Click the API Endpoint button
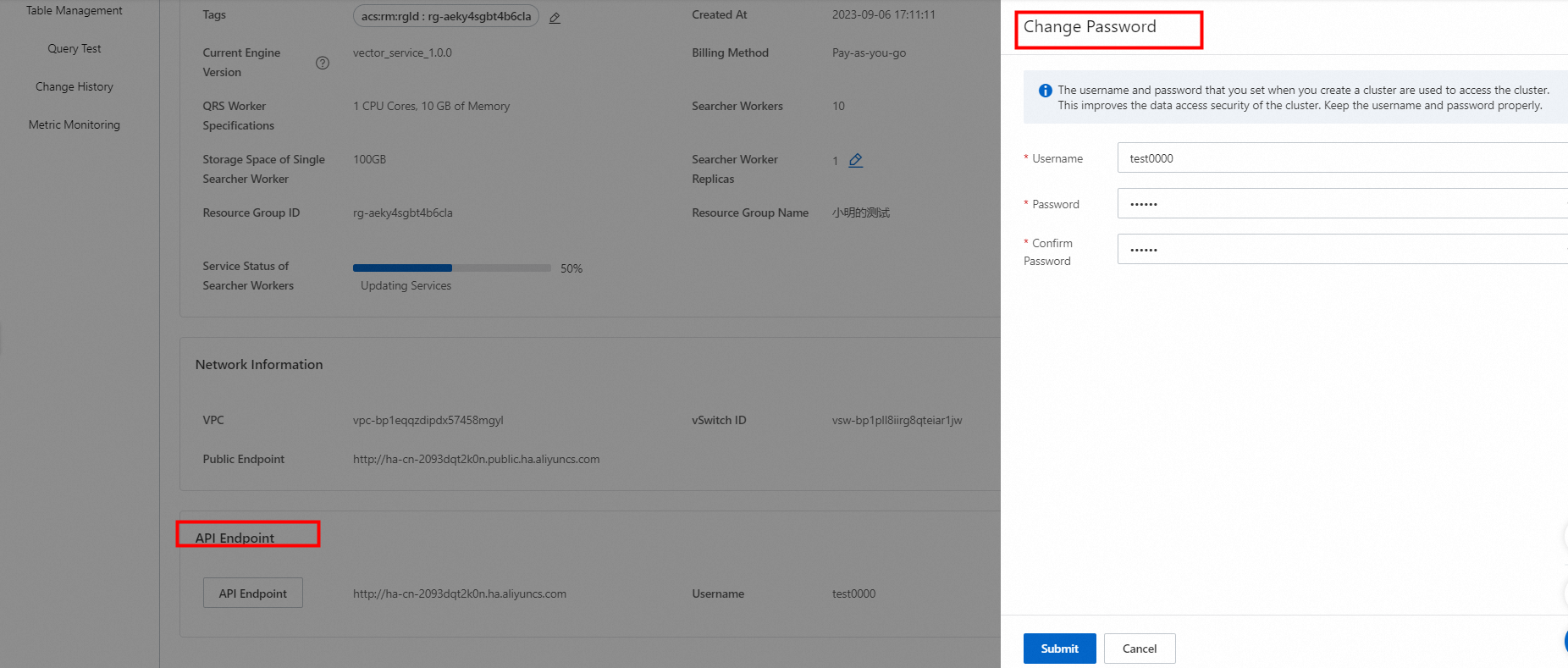Viewport: 1568px width, 668px height. click(253, 593)
